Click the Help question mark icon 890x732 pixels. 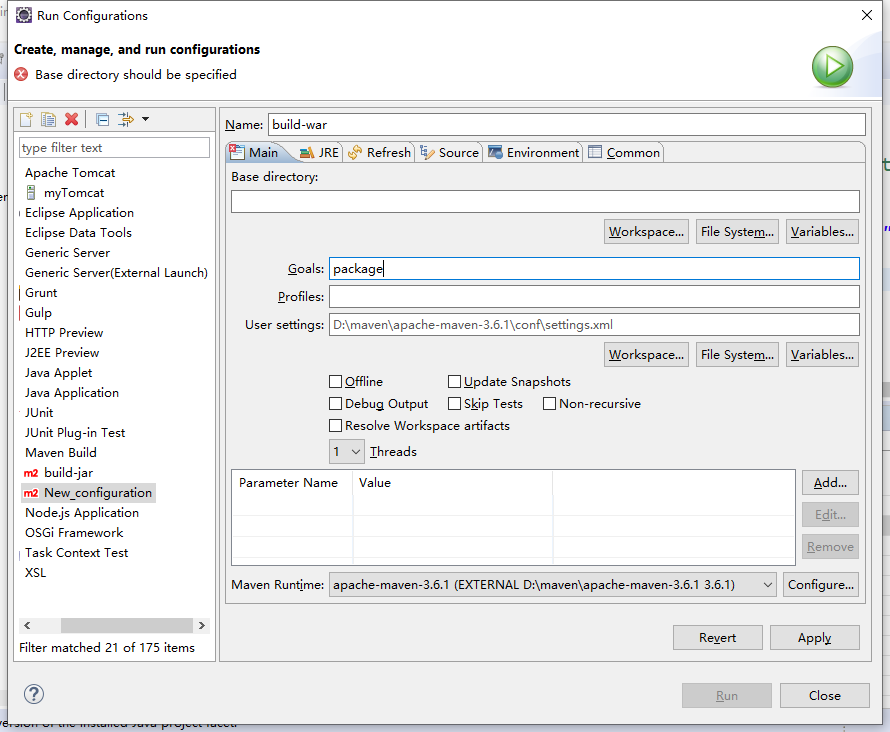[34, 694]
